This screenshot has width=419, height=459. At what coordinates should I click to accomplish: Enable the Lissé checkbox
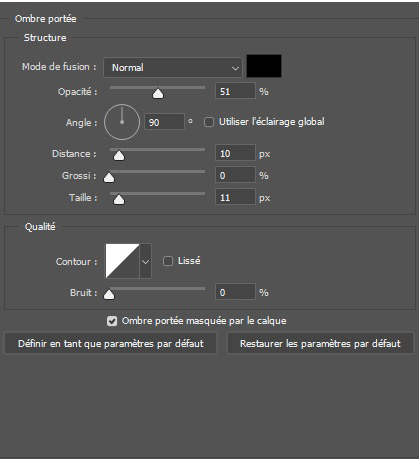[x=168, y=261]
